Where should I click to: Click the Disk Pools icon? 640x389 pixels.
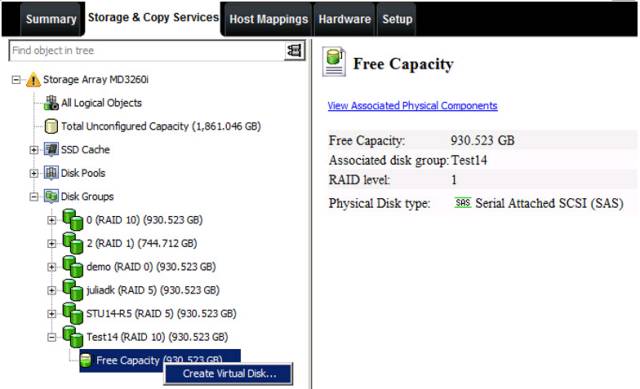coord(51,173)
